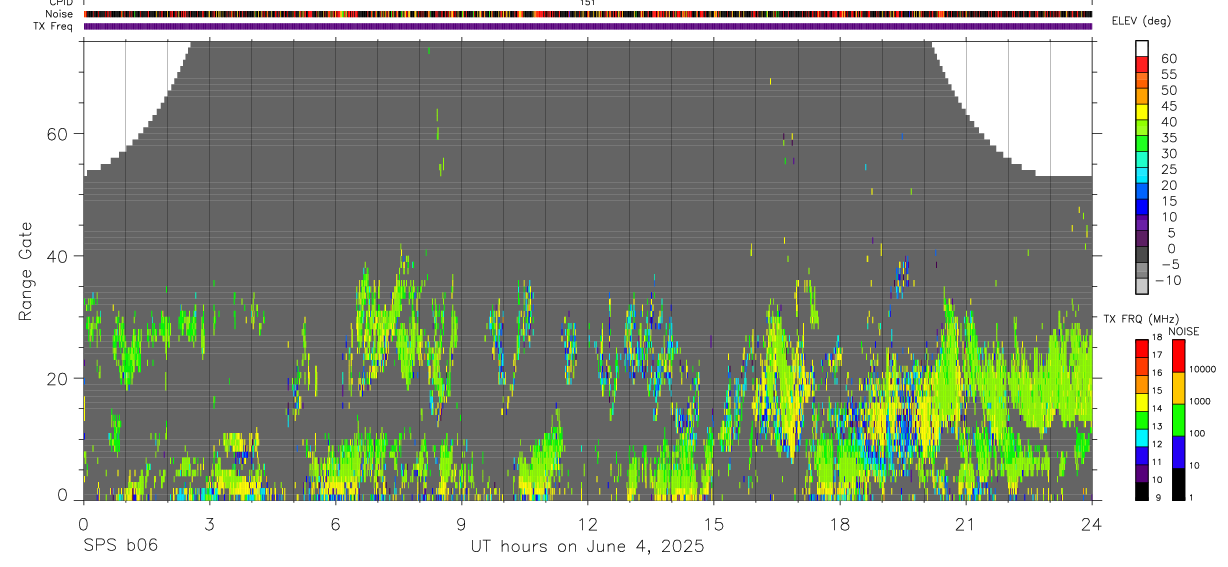Click the TX FRQ (MHz) legend title

pos(1138,319)
